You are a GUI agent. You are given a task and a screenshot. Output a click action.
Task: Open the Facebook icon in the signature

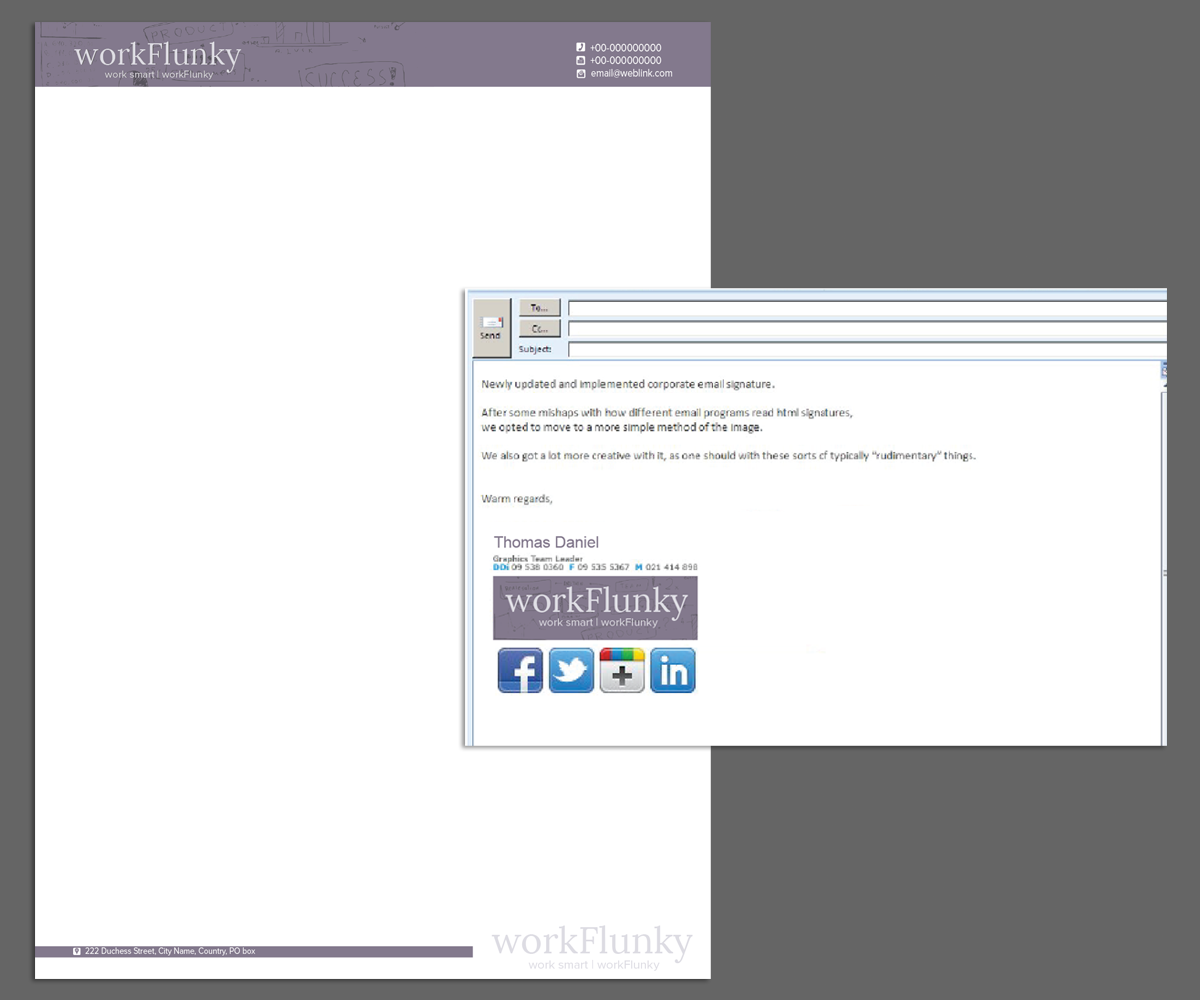pos(520,670)
